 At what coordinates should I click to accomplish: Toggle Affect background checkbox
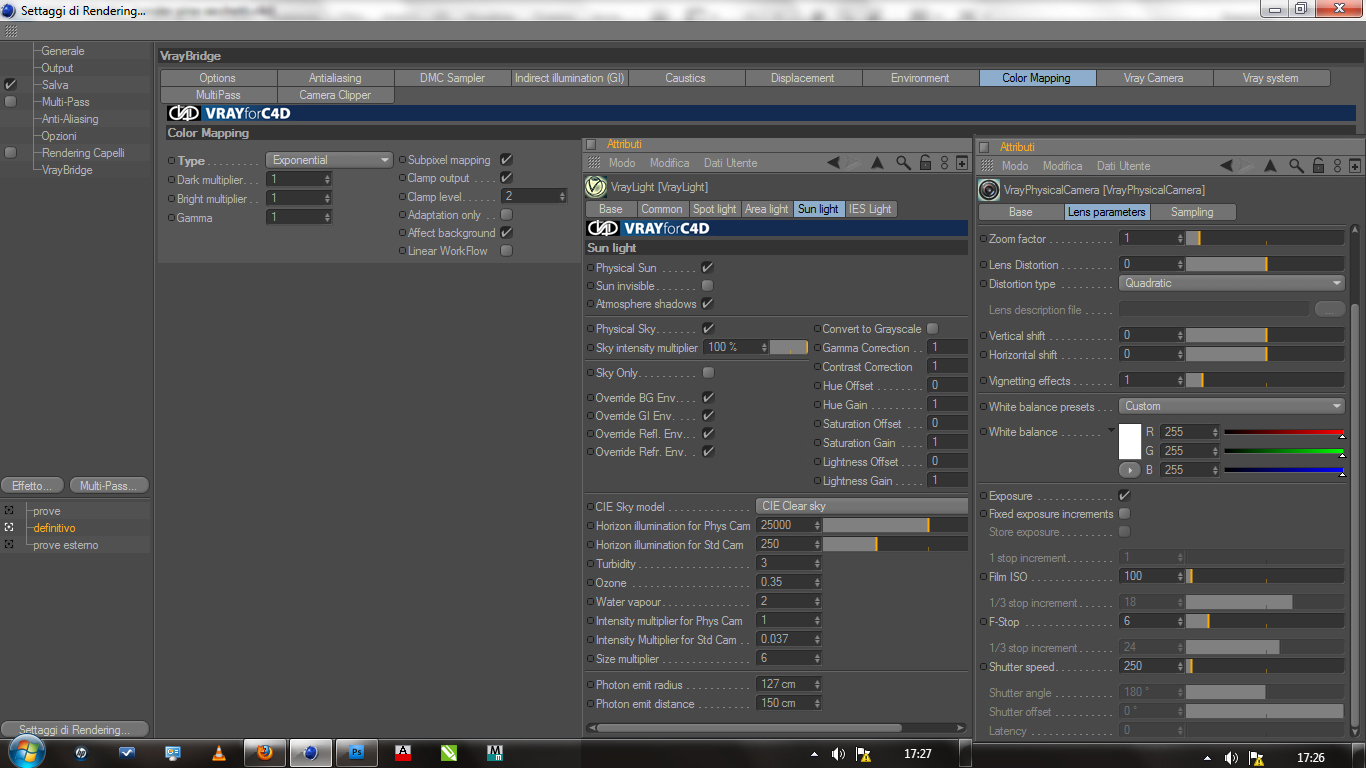point(507,233)
